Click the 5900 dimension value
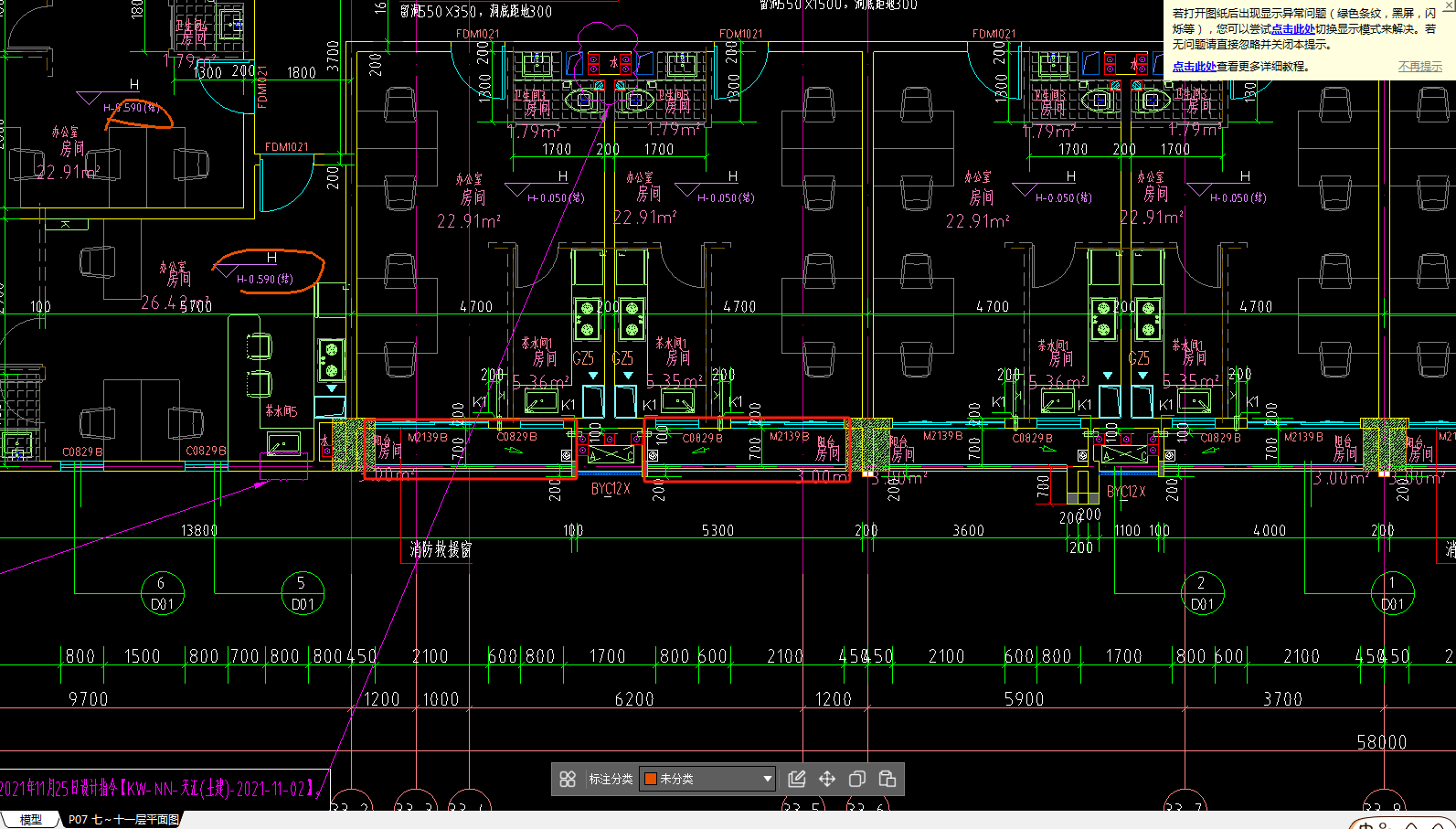The width and height of the screenshot is (1456, 829). coord(1024,699)
